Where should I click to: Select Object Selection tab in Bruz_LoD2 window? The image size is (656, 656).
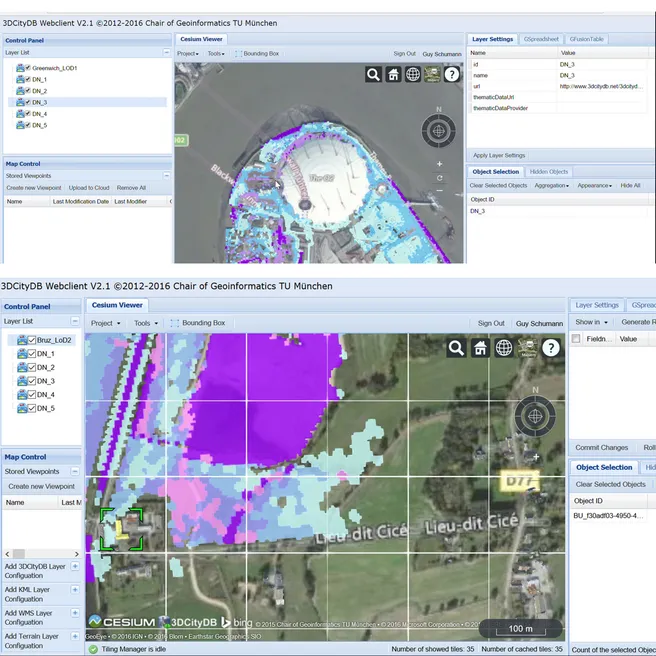(604, 467)
